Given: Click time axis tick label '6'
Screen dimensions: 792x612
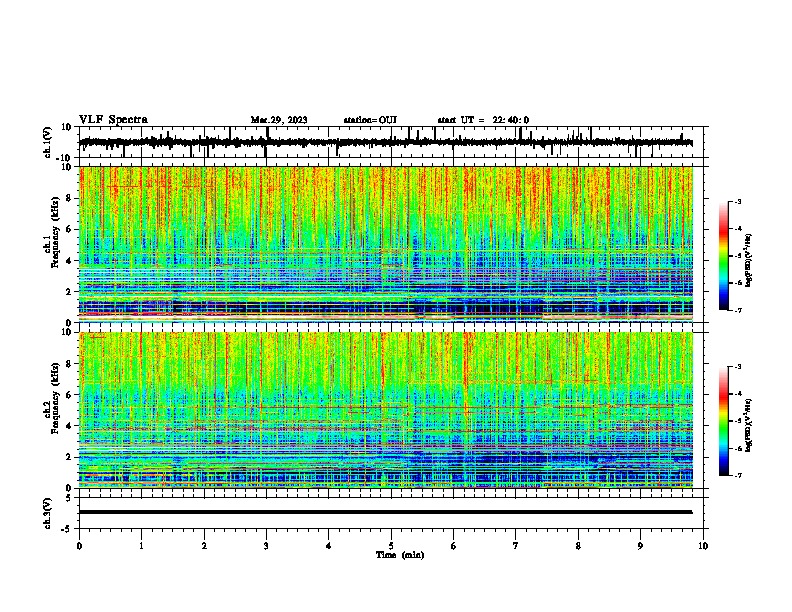Looking at the screenshot, I should point(454,546).
